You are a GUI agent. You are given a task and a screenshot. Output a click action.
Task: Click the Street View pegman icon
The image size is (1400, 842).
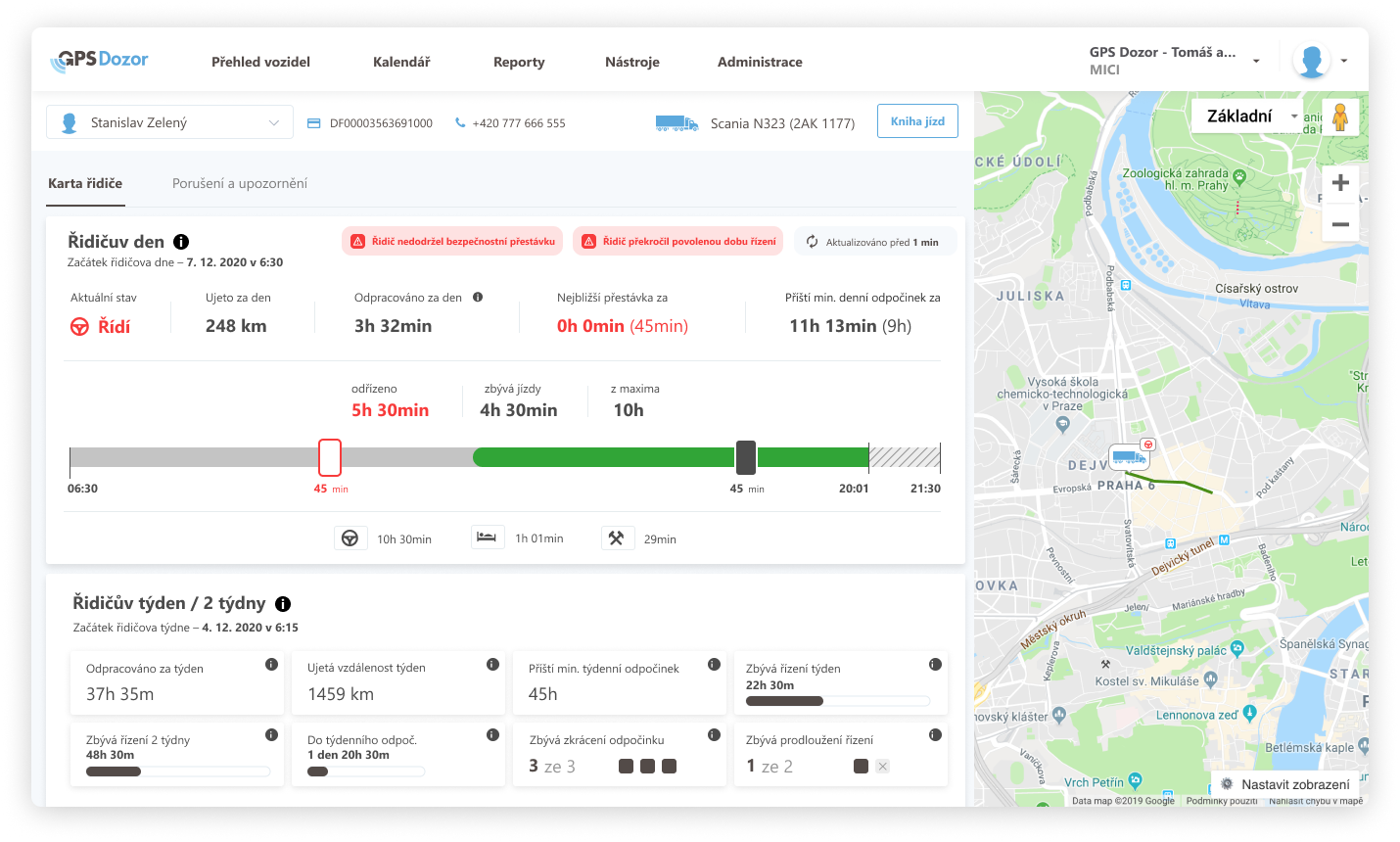click(1340, 117)
